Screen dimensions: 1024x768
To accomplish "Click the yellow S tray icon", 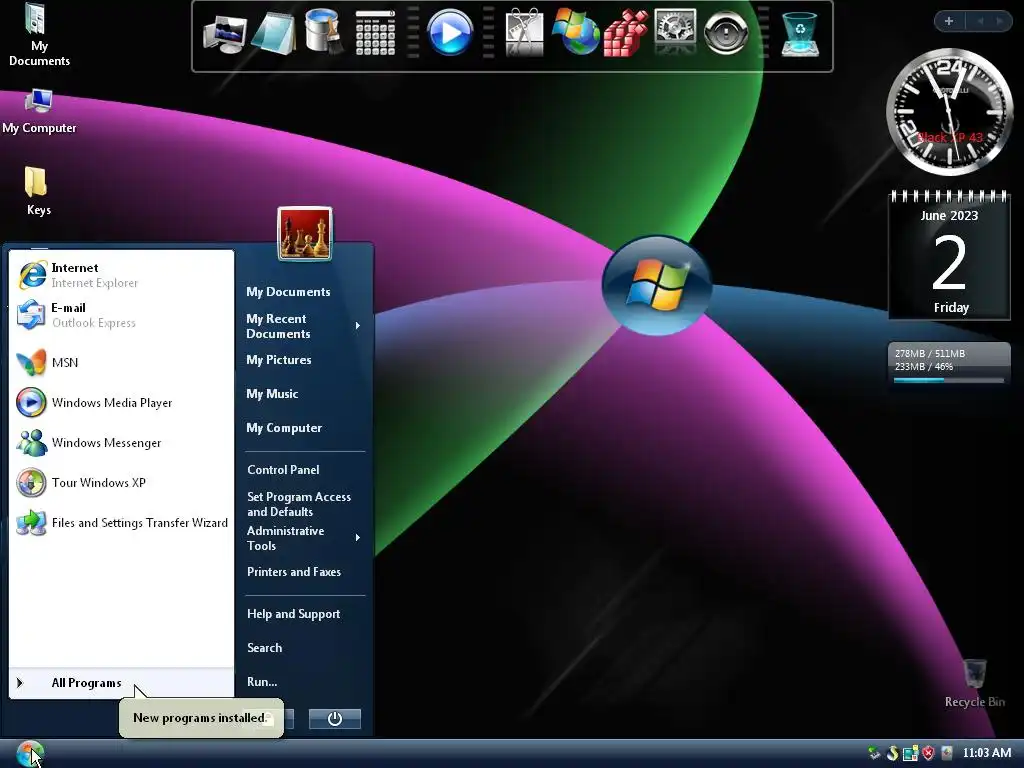I will [x=892, y=753].
